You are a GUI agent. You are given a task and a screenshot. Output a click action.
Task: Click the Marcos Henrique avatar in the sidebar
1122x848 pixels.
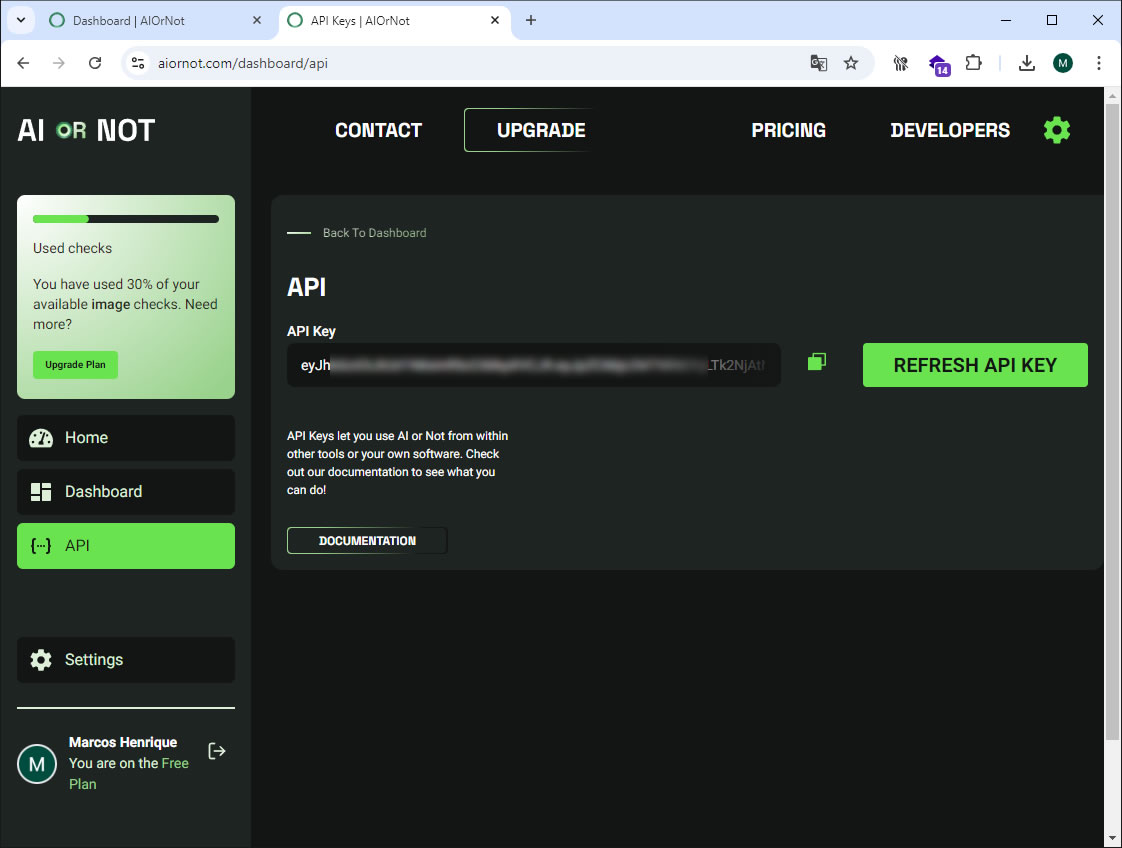point(36,764)
